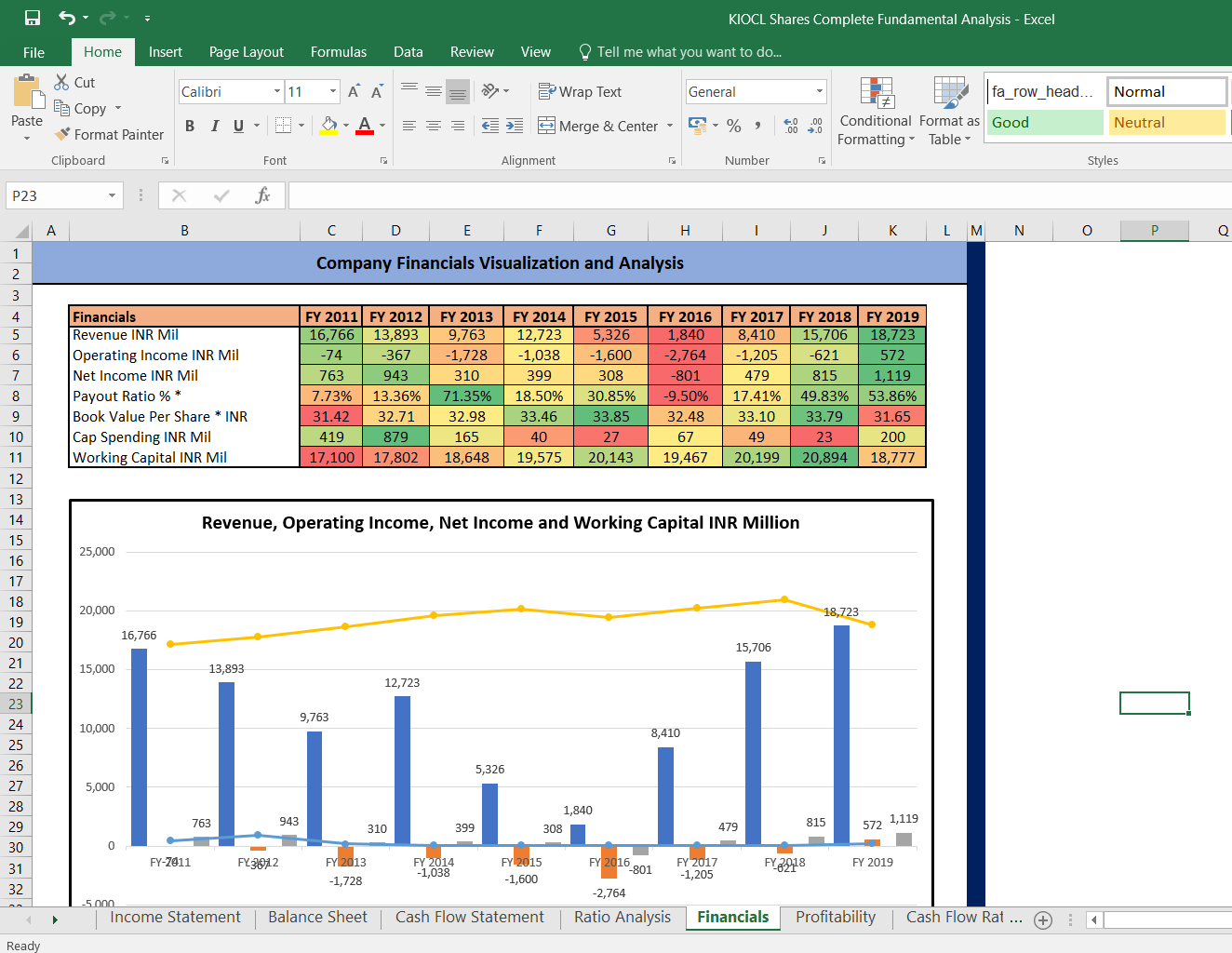Open the Conditional Formatting menu
Viewport: 1232px width, 953px height.
(x=876, y=111)
